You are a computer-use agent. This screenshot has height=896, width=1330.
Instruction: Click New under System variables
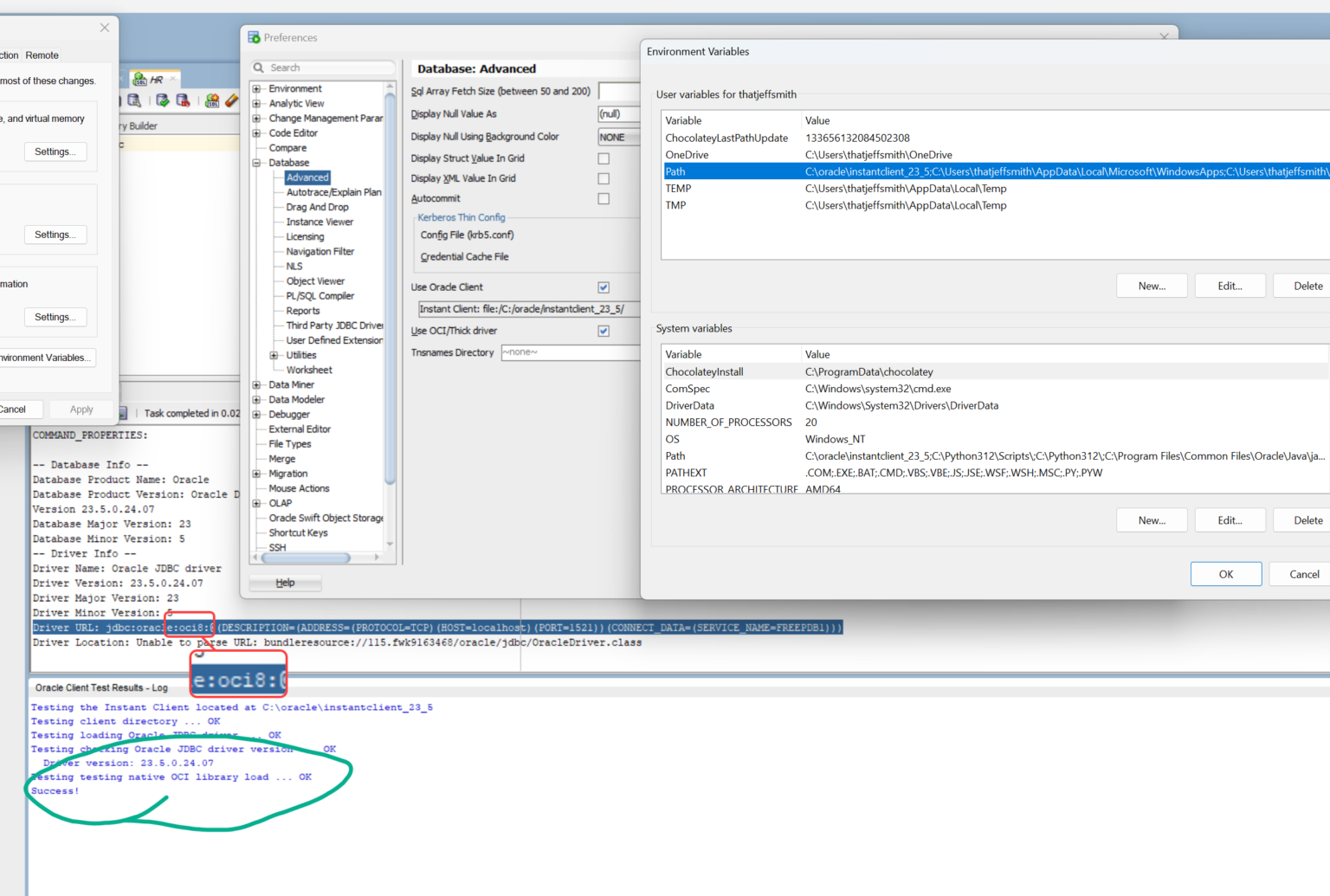pos(1152,520)
